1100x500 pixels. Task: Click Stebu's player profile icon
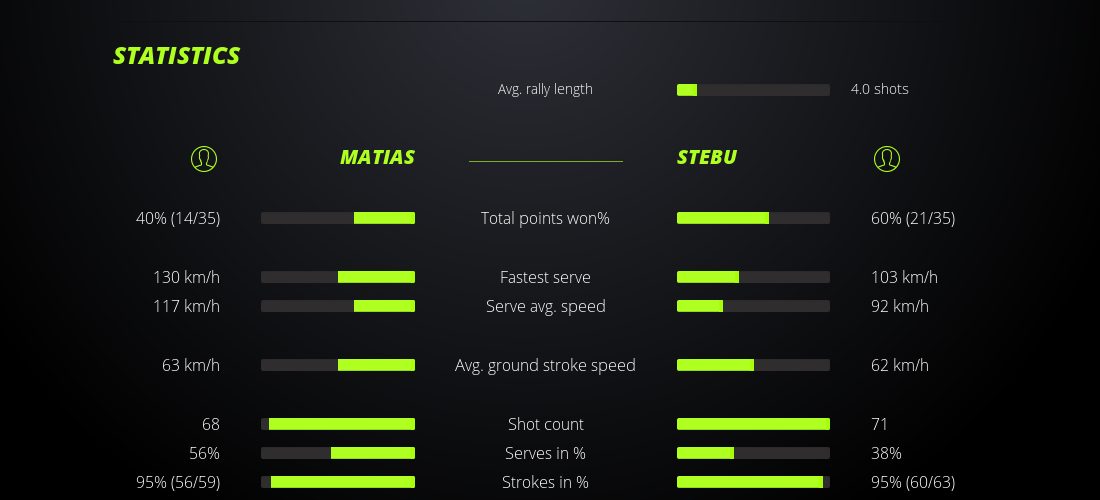pyautogui.click(x=886, y=159)
